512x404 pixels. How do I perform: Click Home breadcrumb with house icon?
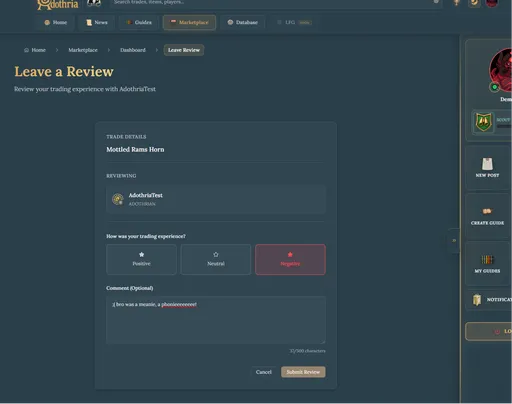click(x=35, y=50)
